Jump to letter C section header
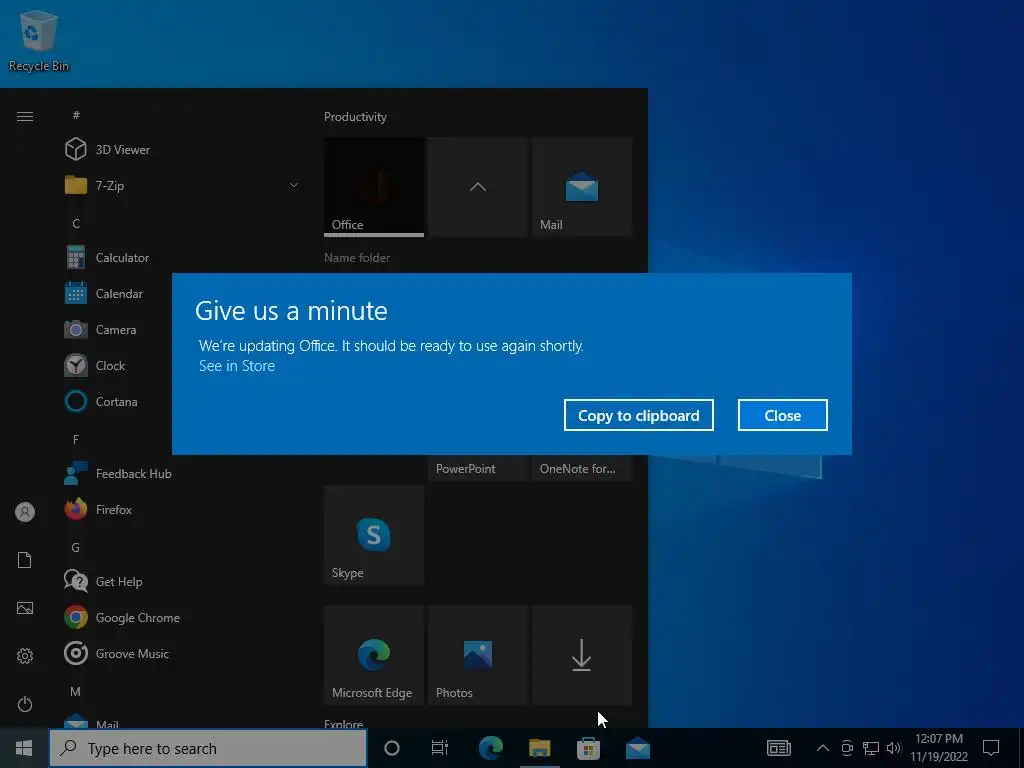The width and height of the screenshot is (1024, 768). pyautogui.click(x=76, y=223)
